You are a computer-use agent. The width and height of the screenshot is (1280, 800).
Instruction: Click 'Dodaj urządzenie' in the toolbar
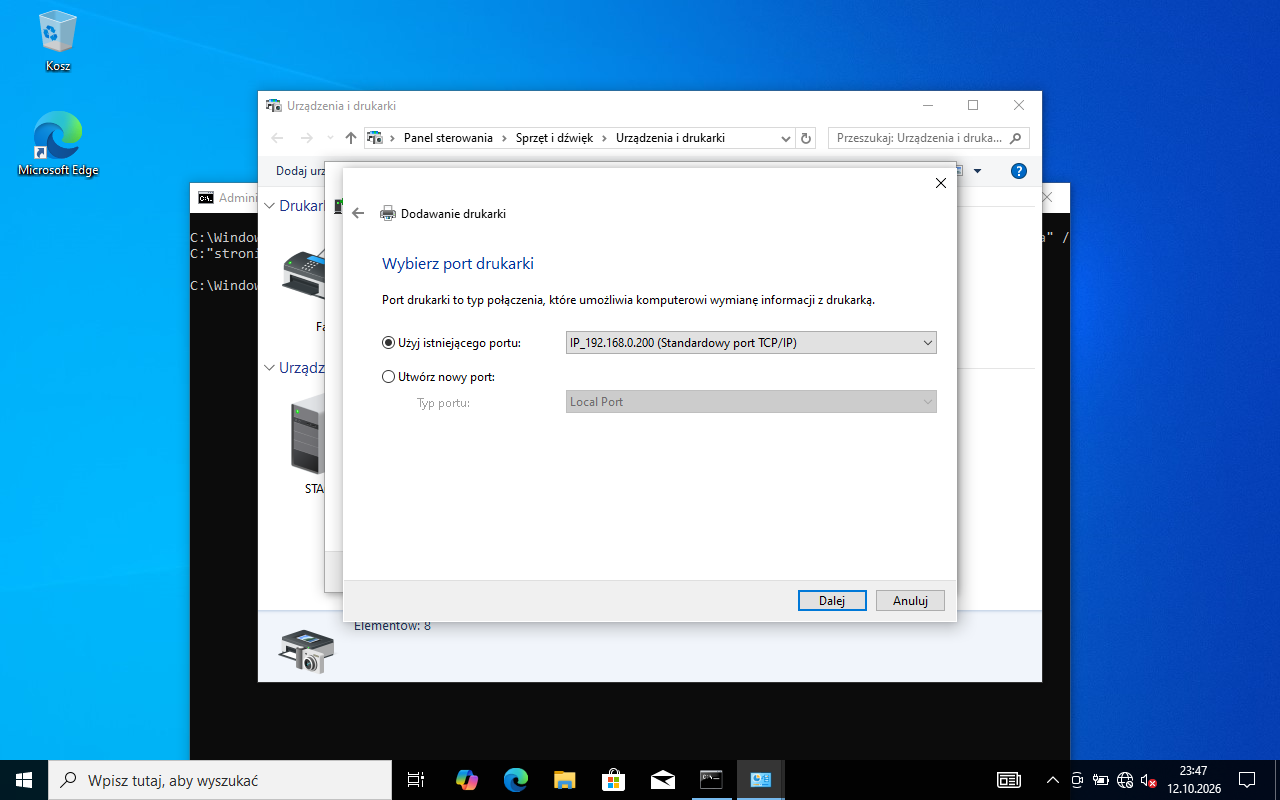pyautogui.click(x=301, y=171)
